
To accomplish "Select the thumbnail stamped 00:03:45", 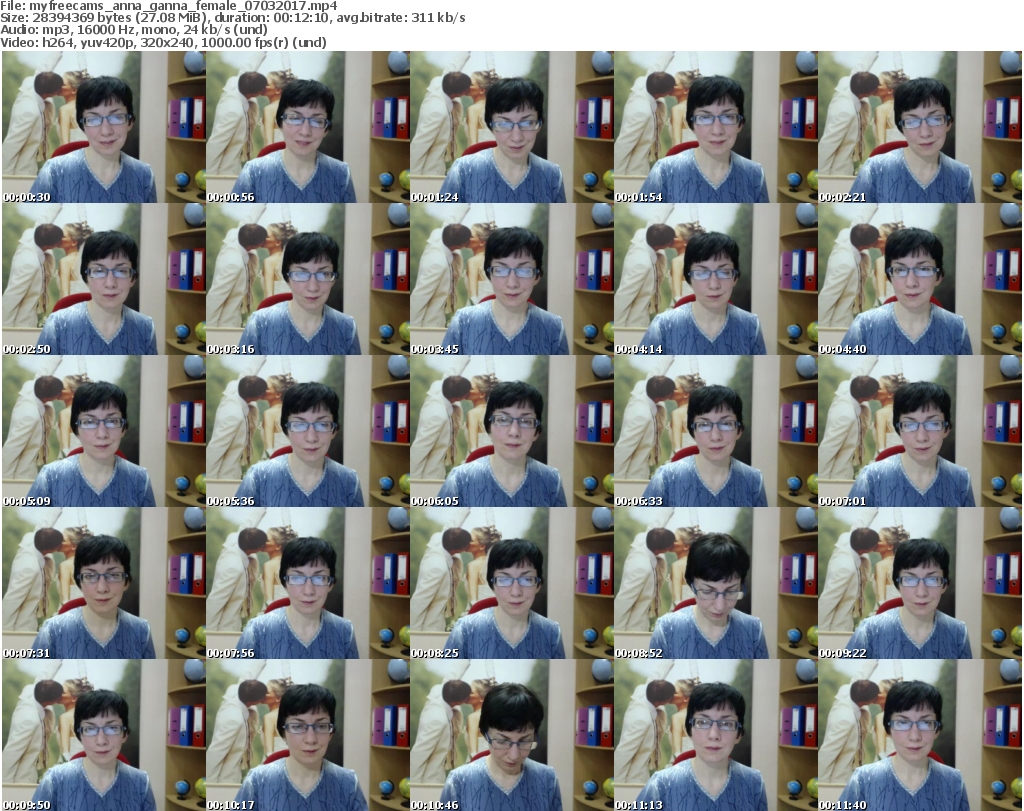I will tap(512, 279).
